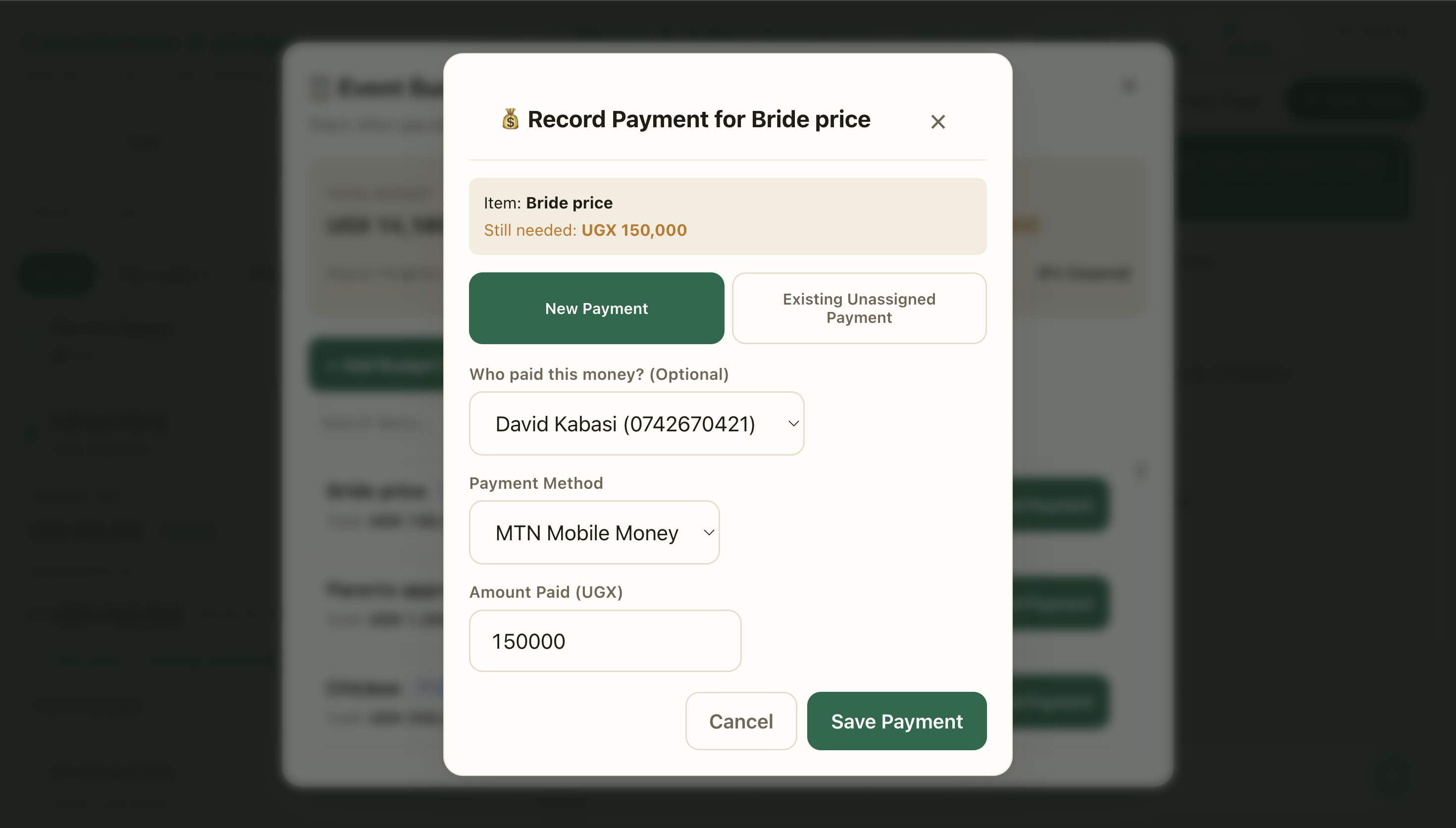The height and width of the screenshot is (828, 1456).
Task: Switch to Existing Unassigned Payment tab
Action: coord(859,308)
